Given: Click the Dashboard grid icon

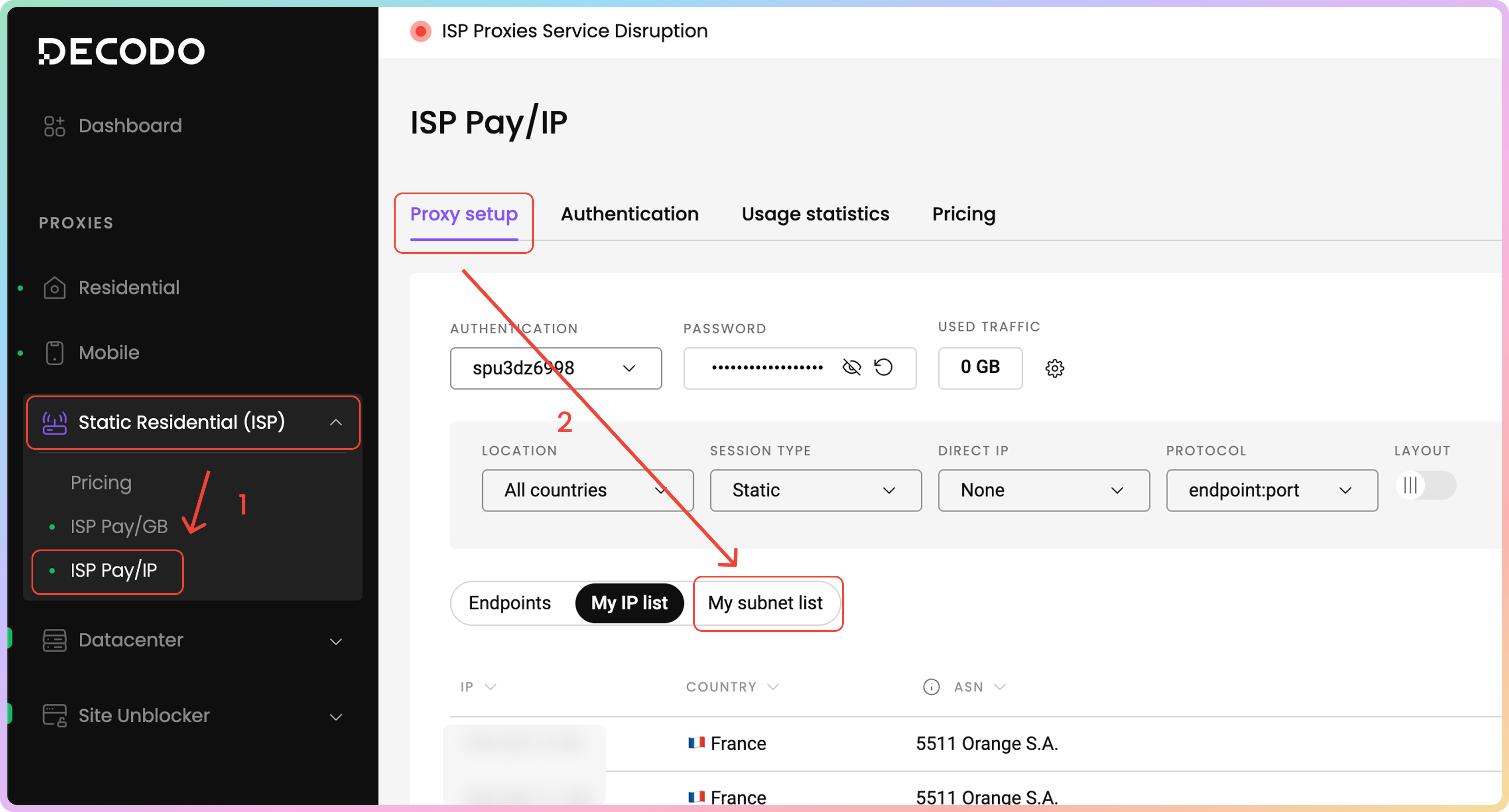Looking at the screenshot, I should pyautogui.click(x=54, y=126).
